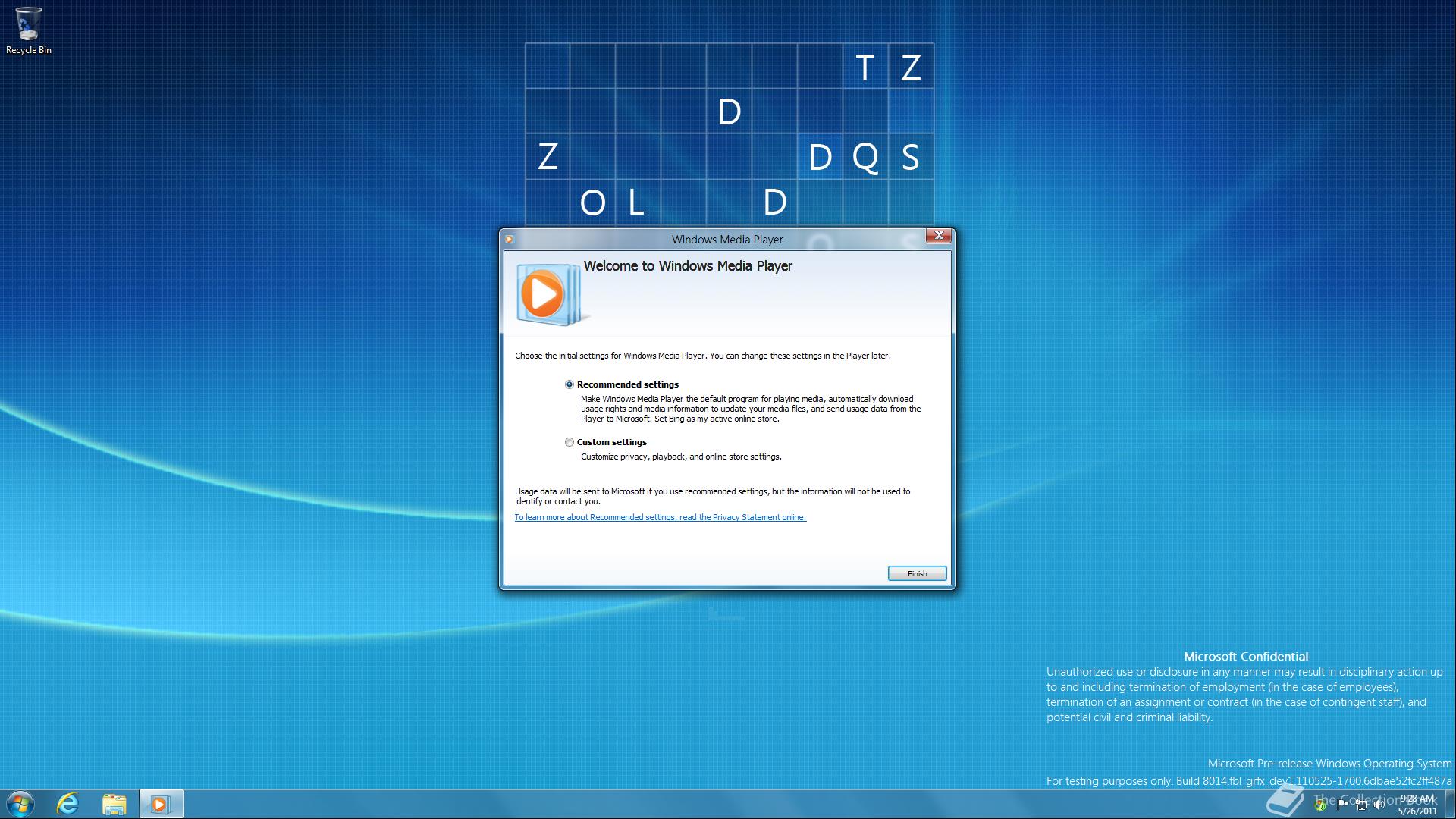Close the Windows Media Player dialog
1456x819 pixels.
point(939,236)
